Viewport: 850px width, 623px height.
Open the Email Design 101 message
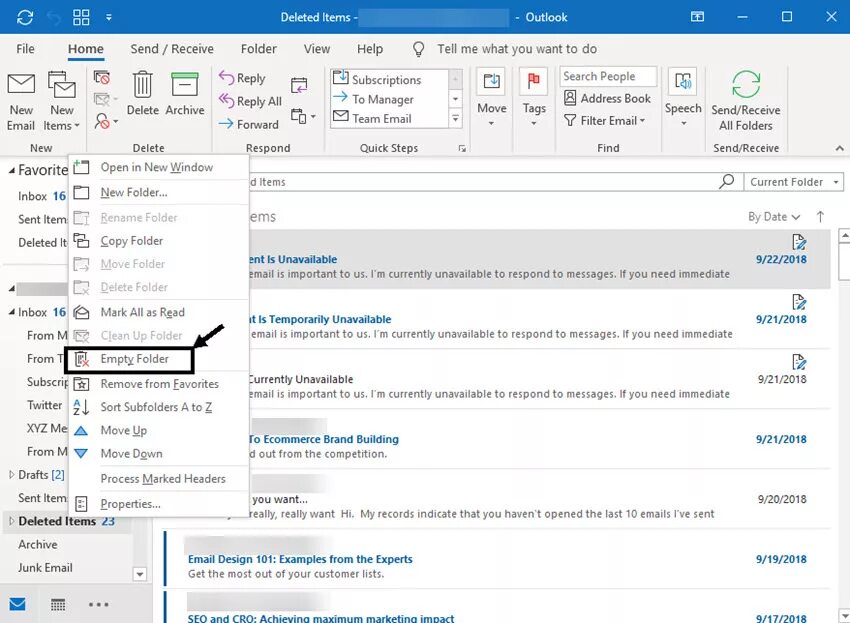coord(497,559)
